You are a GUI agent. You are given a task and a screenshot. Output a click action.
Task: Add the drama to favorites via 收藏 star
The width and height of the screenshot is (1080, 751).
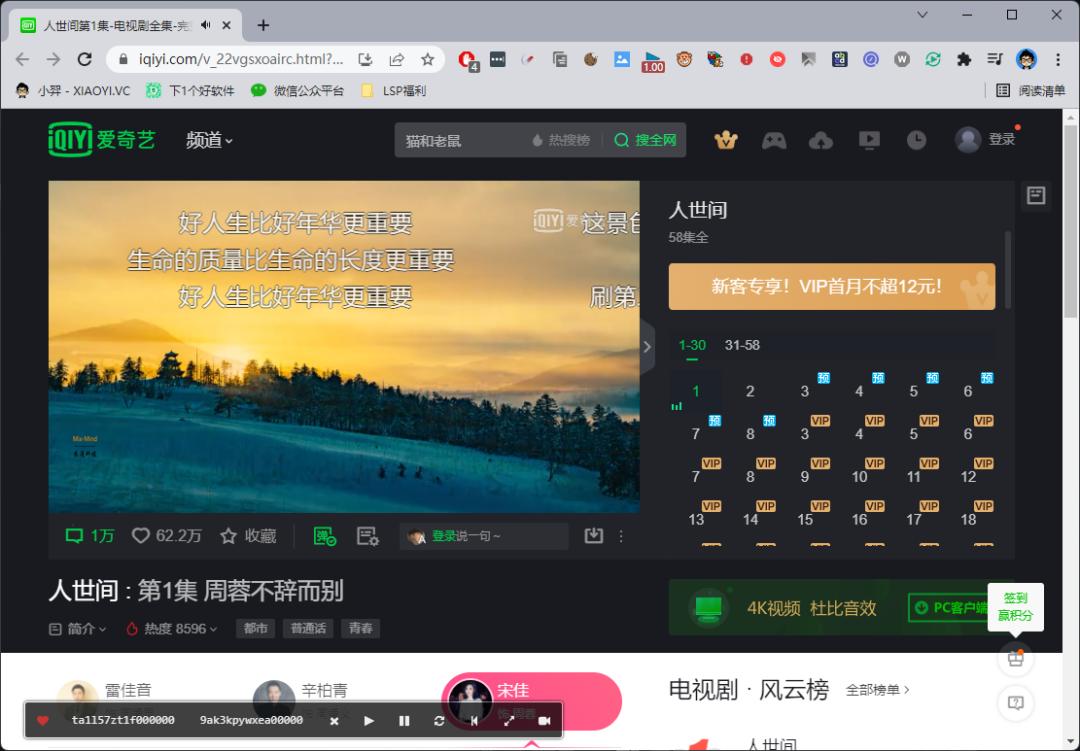coord(230,535)
